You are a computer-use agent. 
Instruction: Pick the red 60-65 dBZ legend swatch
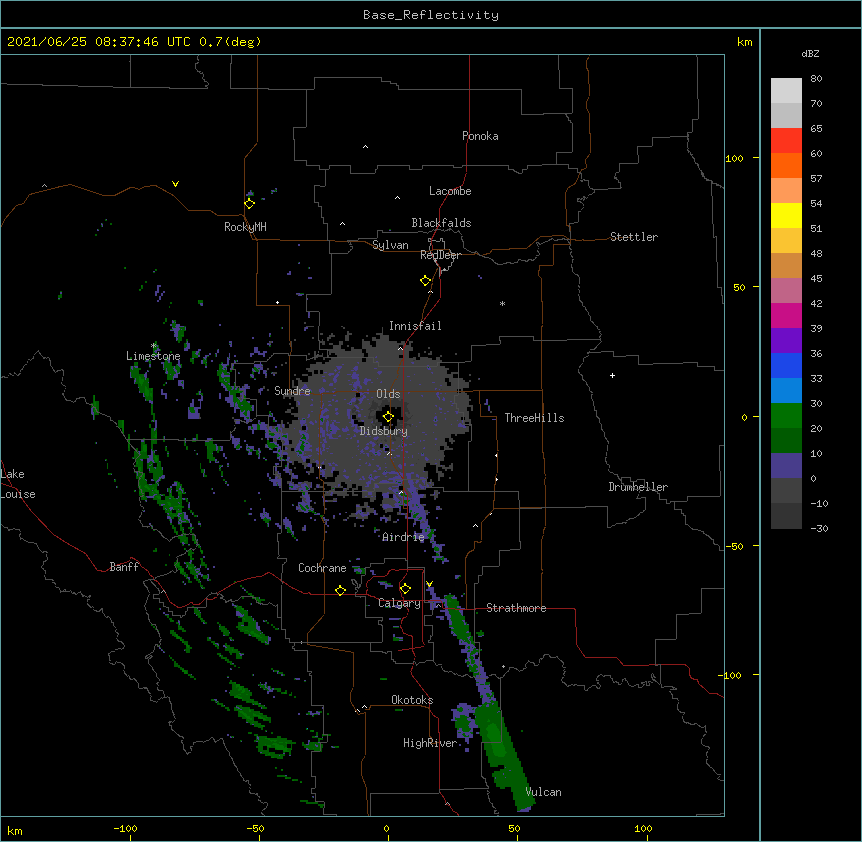tap(786, 141)
